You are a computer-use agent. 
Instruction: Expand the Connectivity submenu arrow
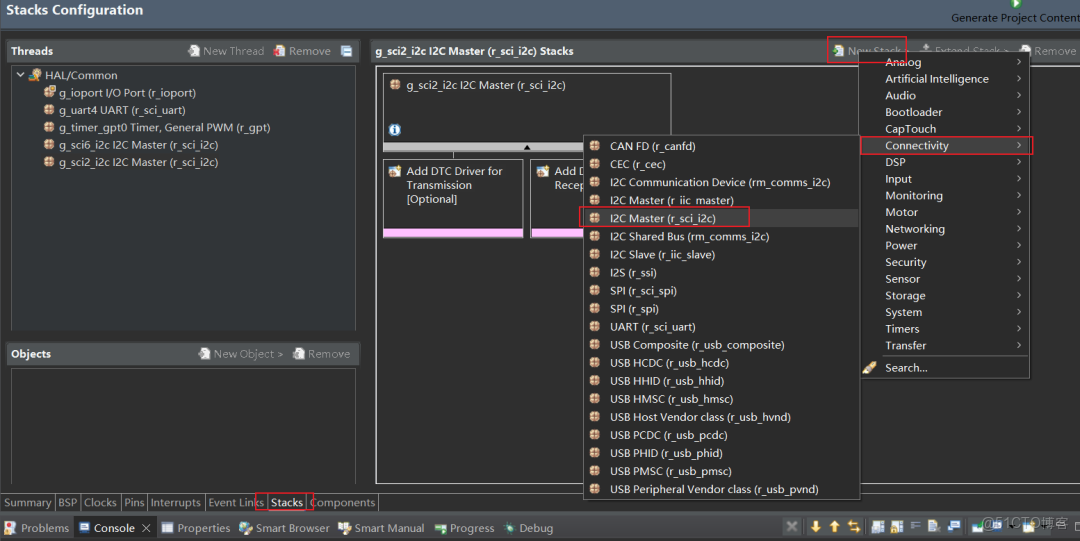pos(1019,145)
